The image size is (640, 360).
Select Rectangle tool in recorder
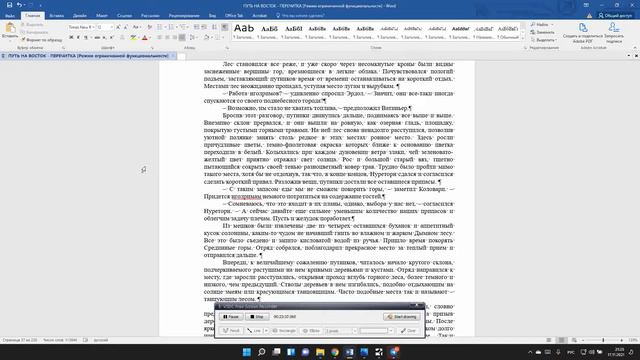[284, 331]
